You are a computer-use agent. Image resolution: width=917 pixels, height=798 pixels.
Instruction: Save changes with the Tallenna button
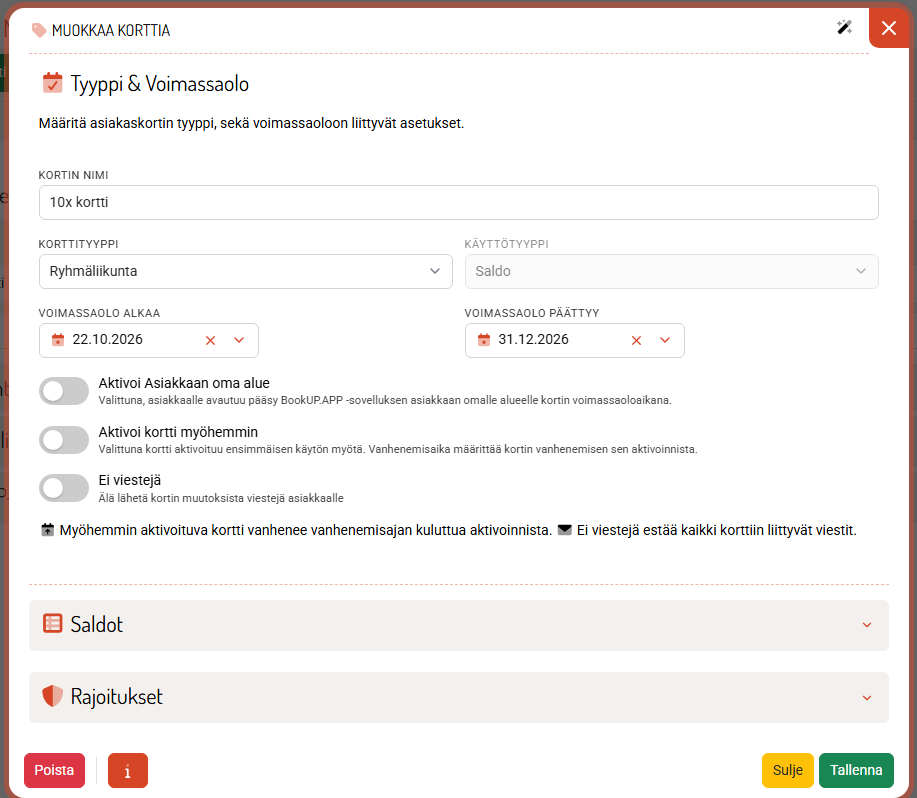856,771
